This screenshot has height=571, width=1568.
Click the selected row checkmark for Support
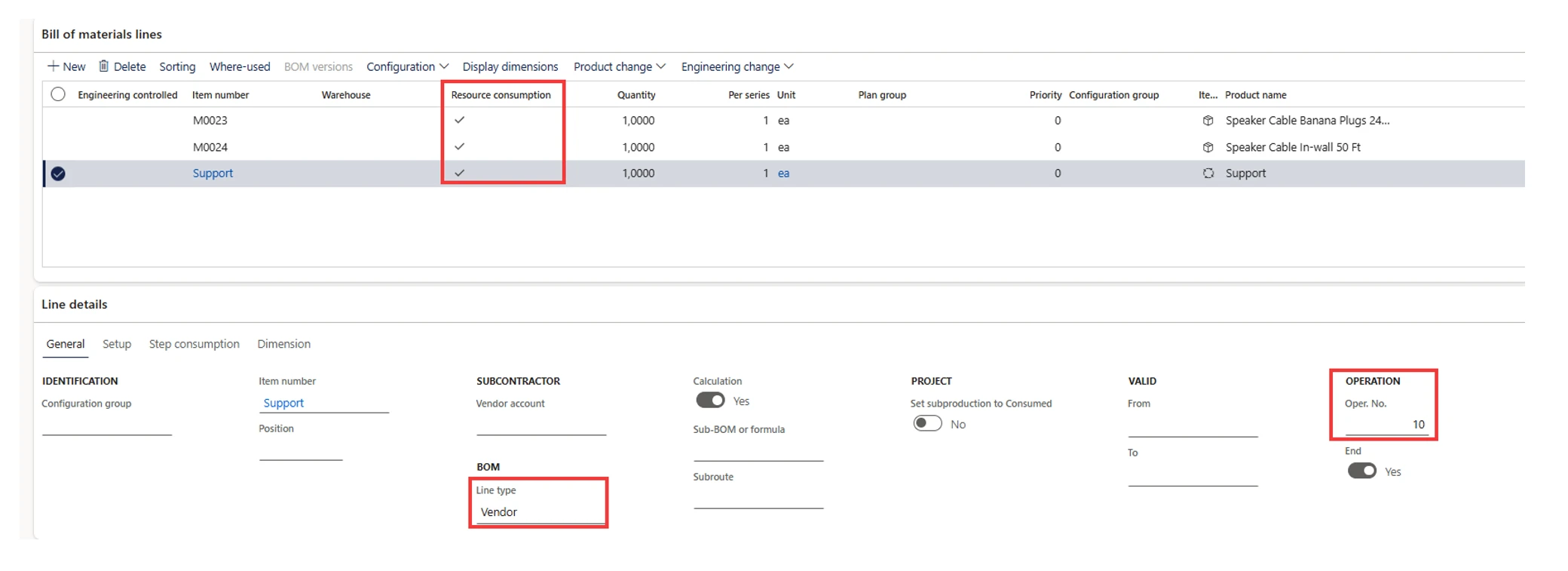[x=58, y=173]
